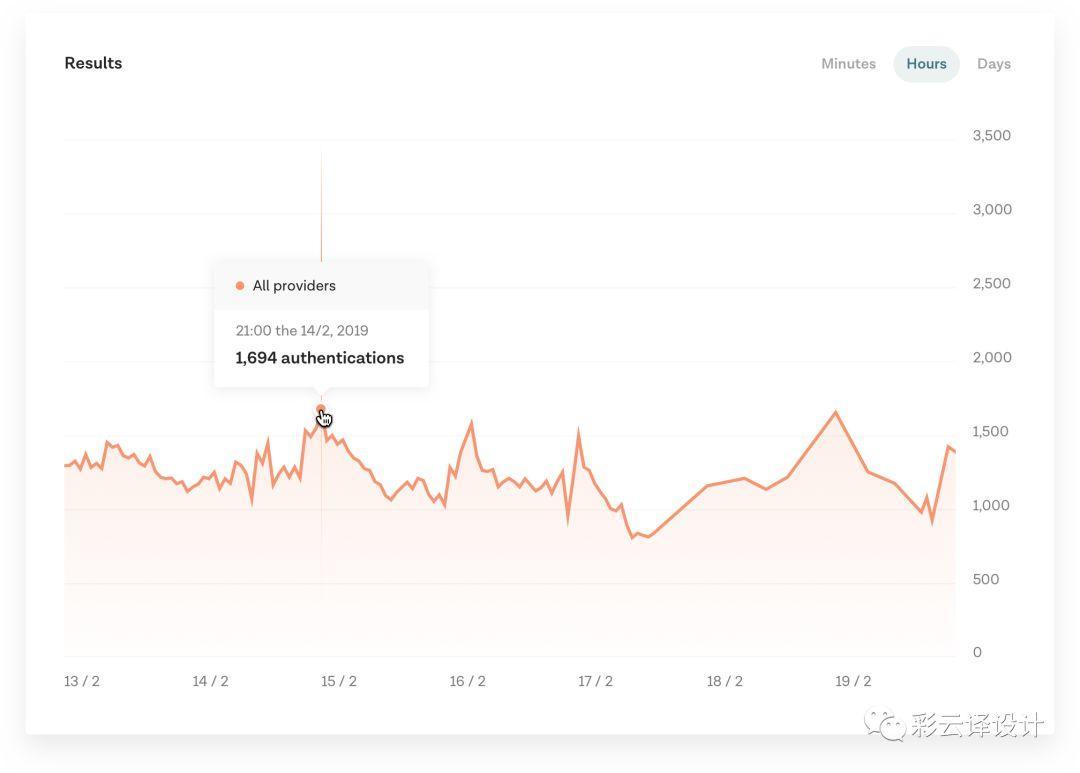Click the WeChat logo watermark
This screenshot has height=773, width=1080.
(x=885, y=724)
